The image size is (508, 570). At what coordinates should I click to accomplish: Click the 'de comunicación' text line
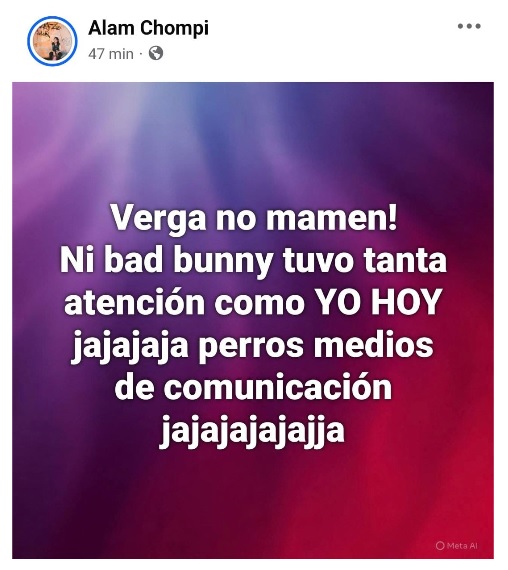click(253, 386)
